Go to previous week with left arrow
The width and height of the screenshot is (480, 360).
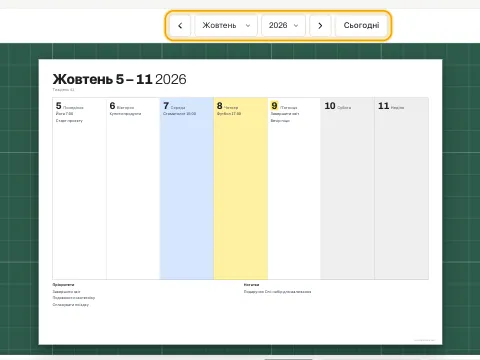[x=180, y=25]
